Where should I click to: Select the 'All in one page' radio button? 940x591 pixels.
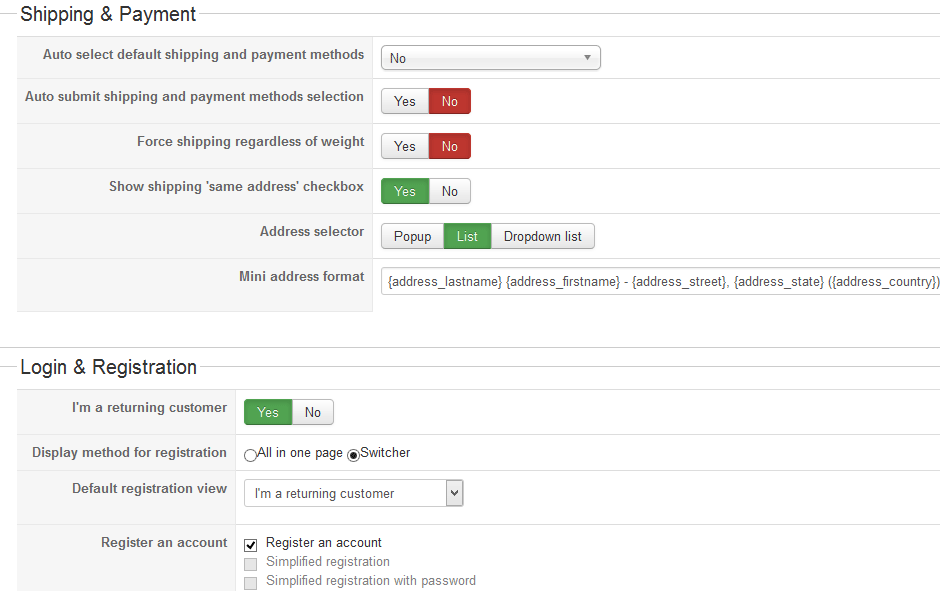tap(250, 455)
